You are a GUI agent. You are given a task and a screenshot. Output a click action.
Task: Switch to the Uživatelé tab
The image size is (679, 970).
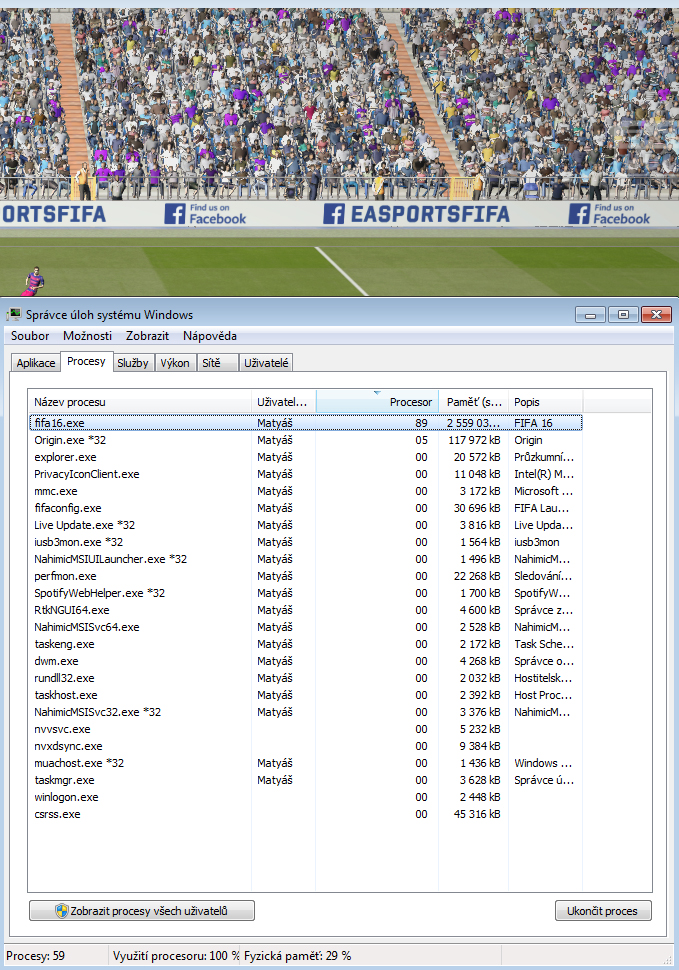tap(266, 363)
